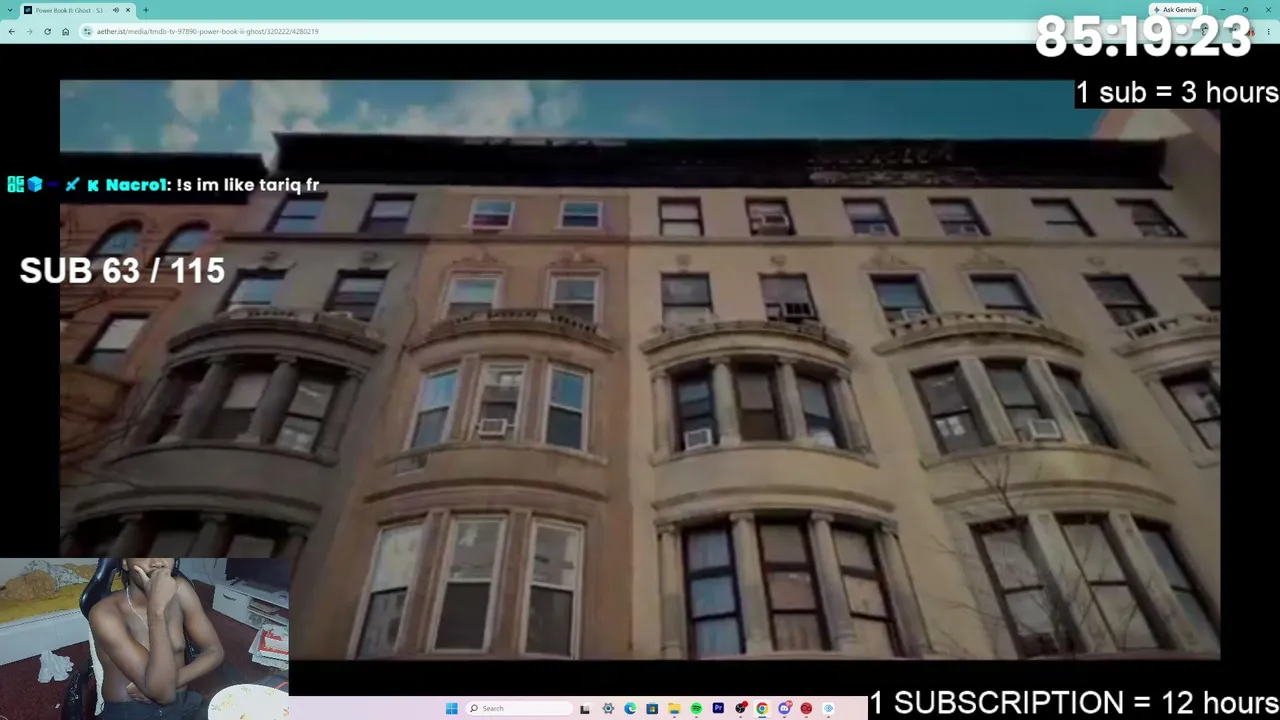Select the Power Book II: Ghost tab
This screenshot has height=720, width=1280.
click(x=77, y=10)
